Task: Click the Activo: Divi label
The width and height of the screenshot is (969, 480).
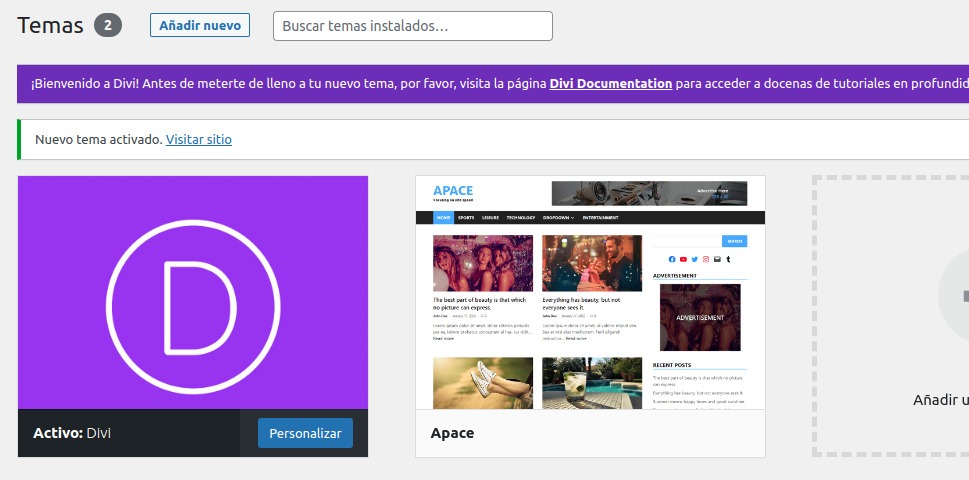Action: [72, 433]
